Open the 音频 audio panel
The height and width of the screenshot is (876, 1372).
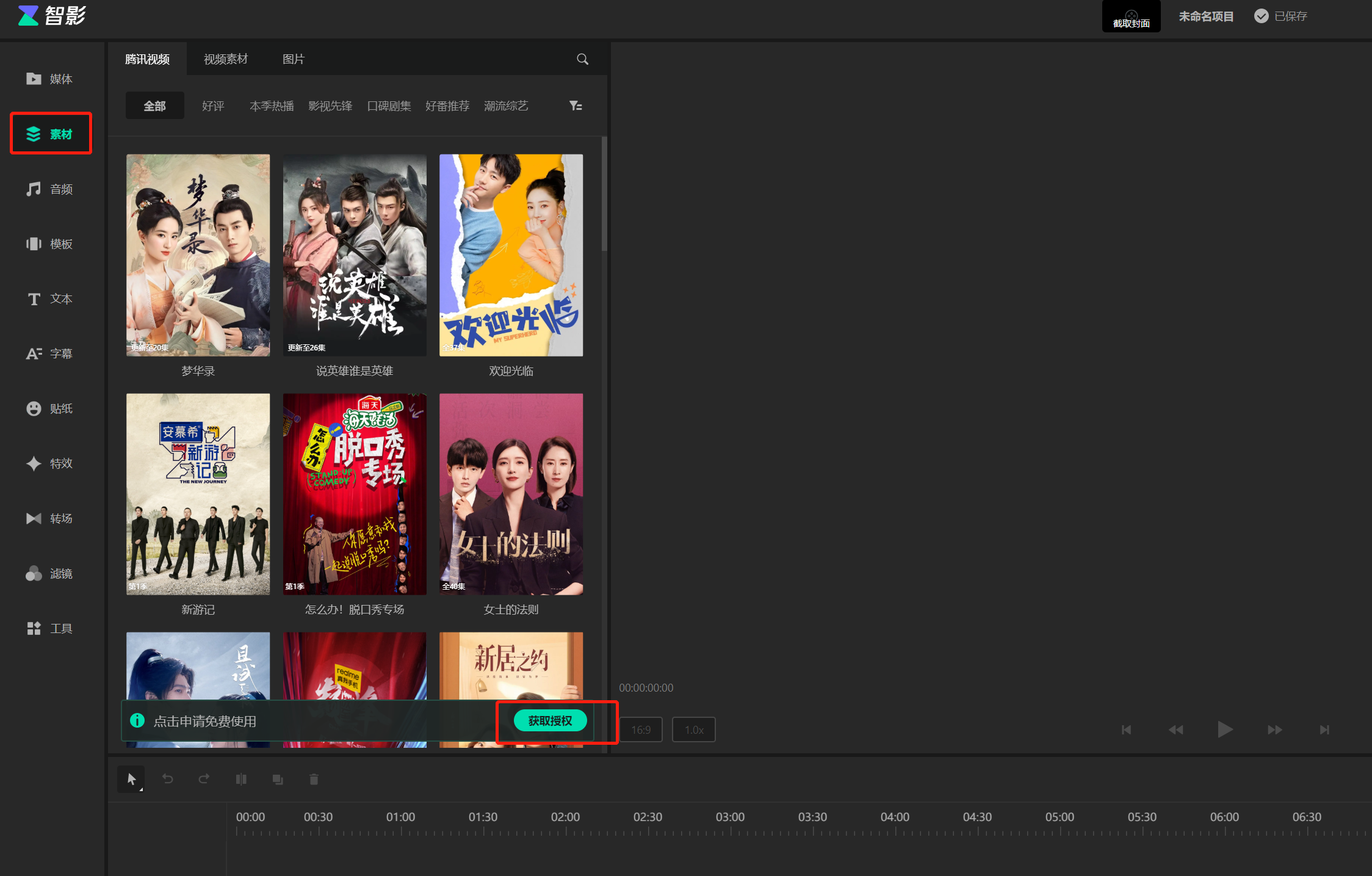[49, 189]
